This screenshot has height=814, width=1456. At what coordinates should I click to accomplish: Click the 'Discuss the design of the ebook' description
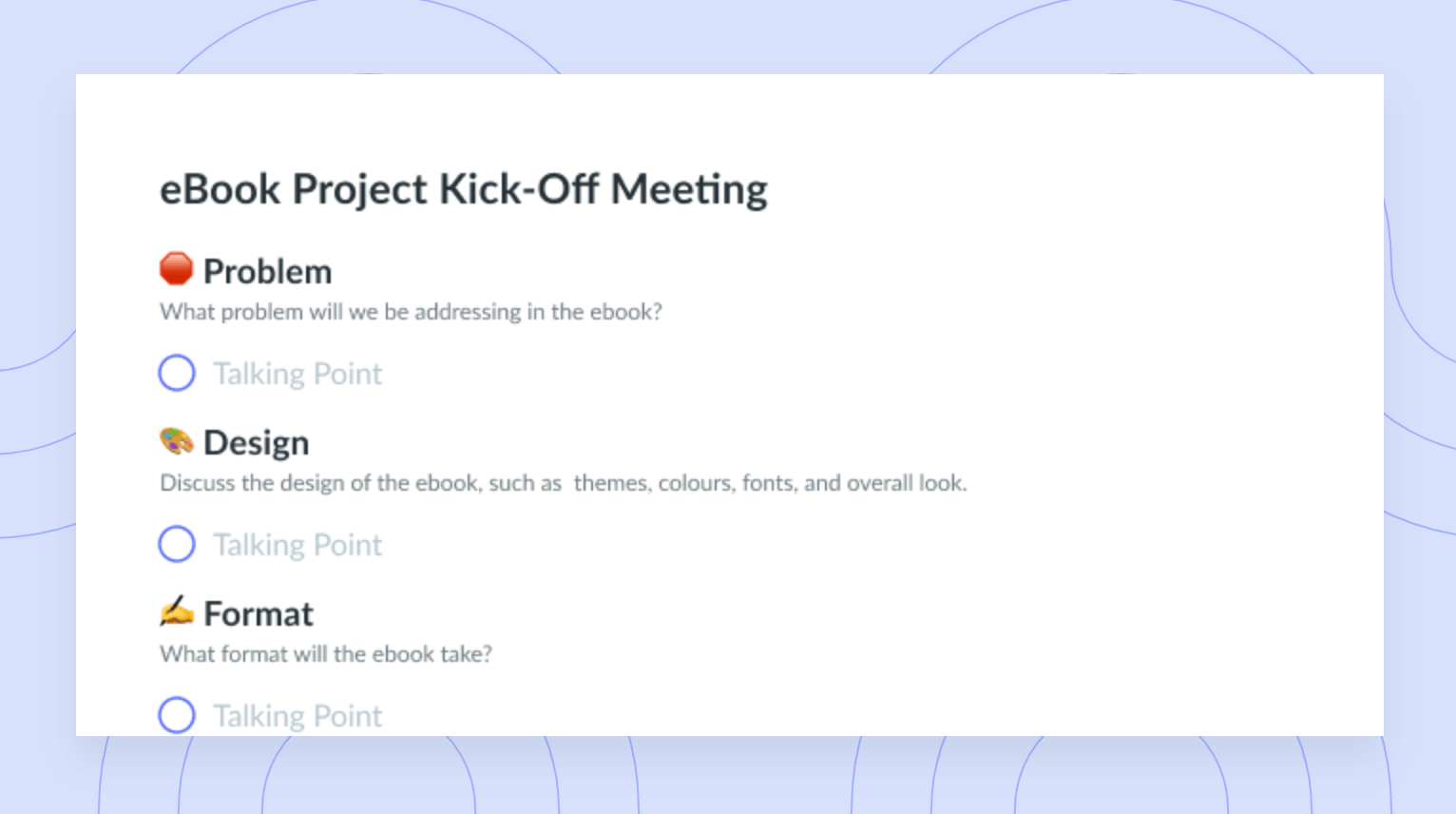tap(564, 483)
